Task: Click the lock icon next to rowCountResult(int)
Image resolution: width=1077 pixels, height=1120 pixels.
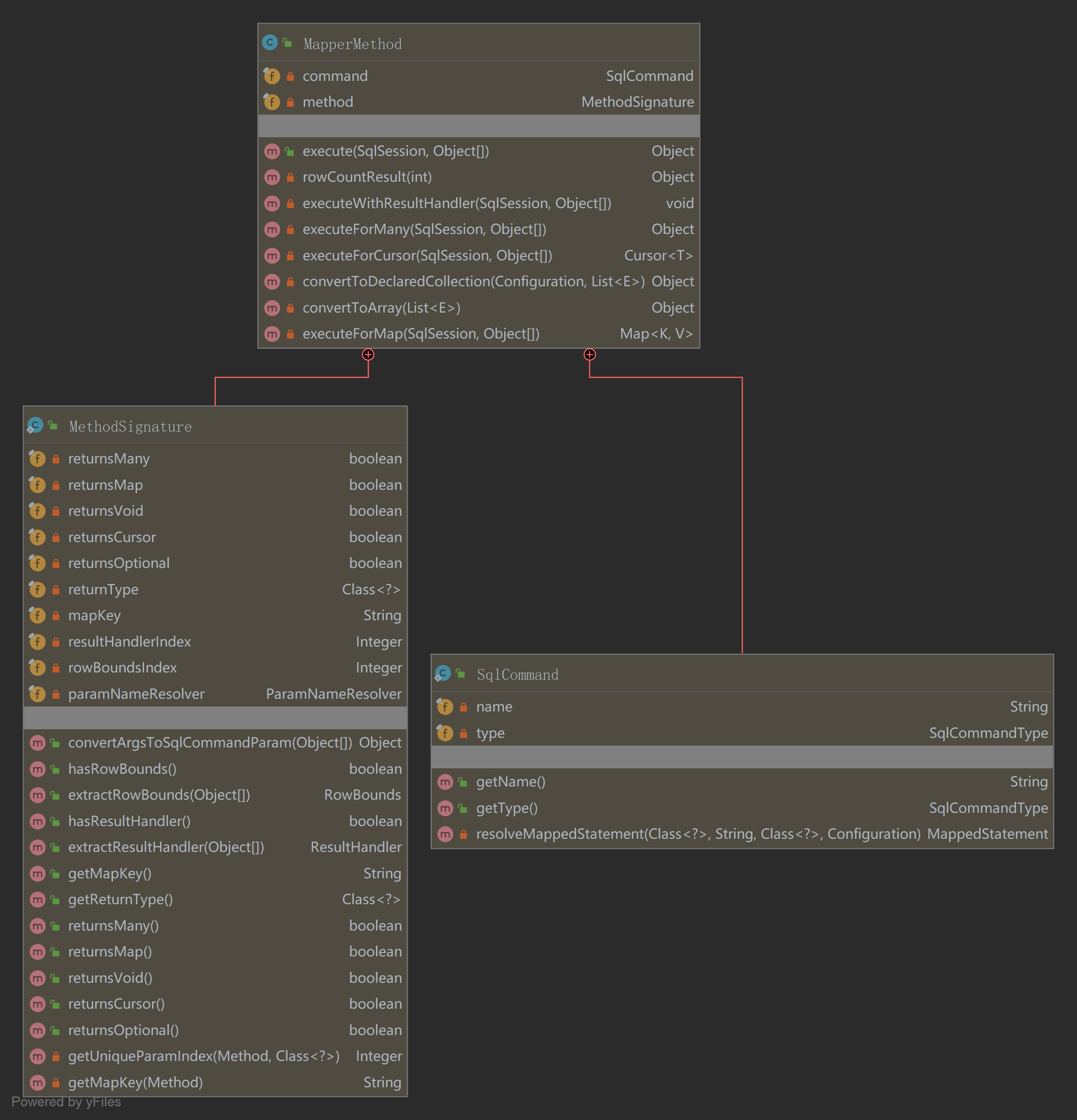Action: click(290, 177)
